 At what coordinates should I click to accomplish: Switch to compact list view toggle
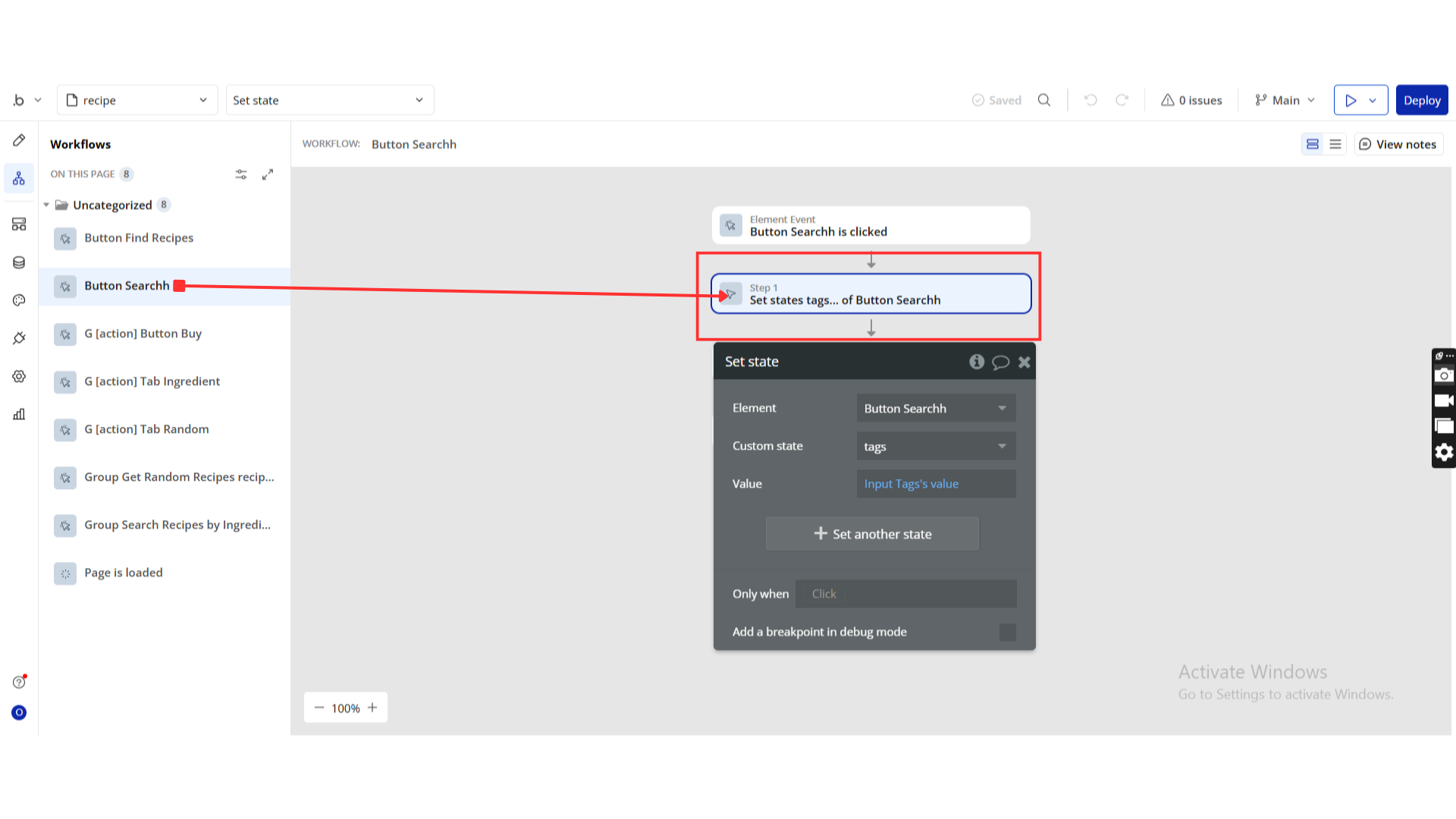[x=1335, y=144]
